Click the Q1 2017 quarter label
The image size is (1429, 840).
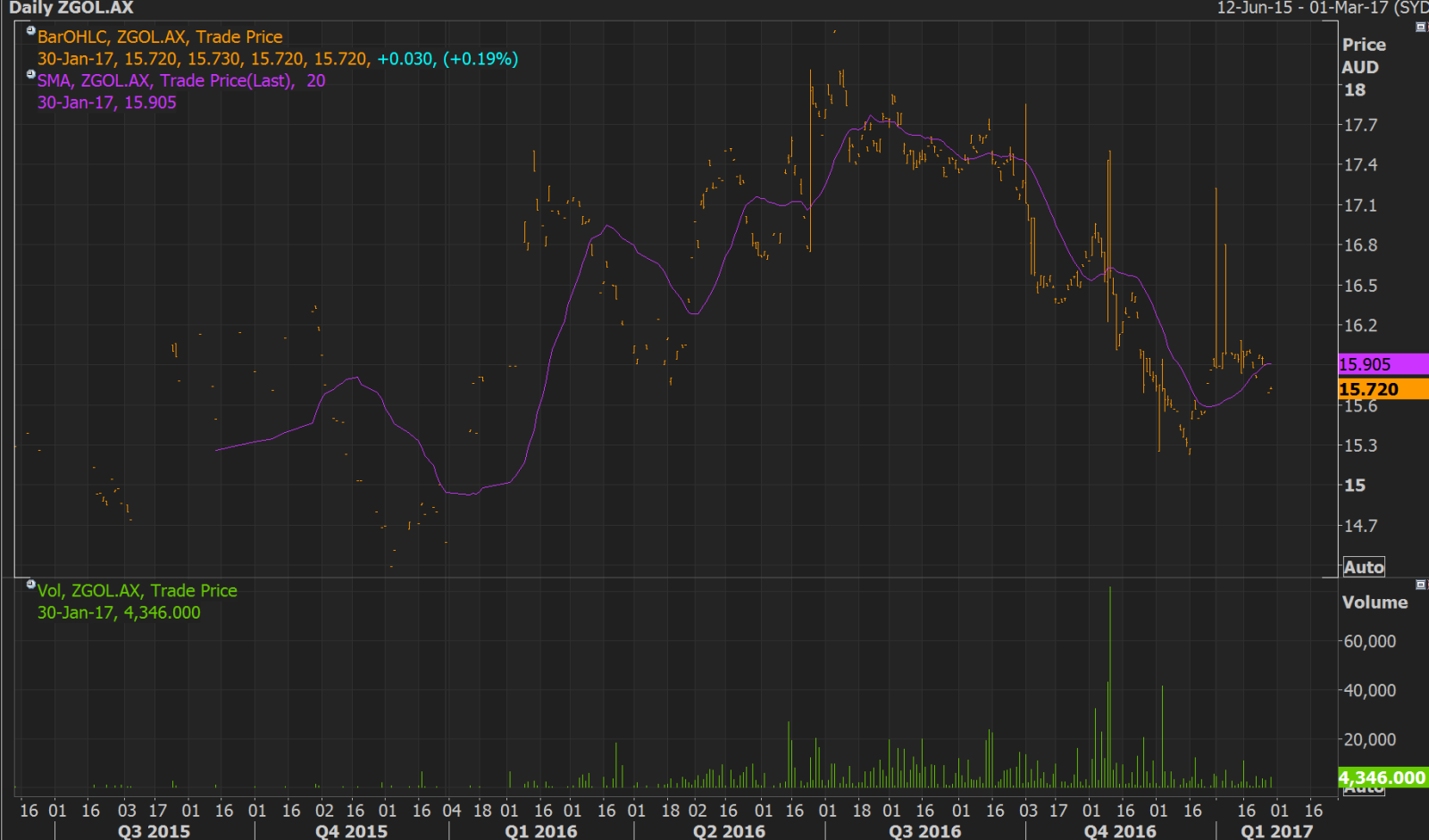pos(1277,831)
